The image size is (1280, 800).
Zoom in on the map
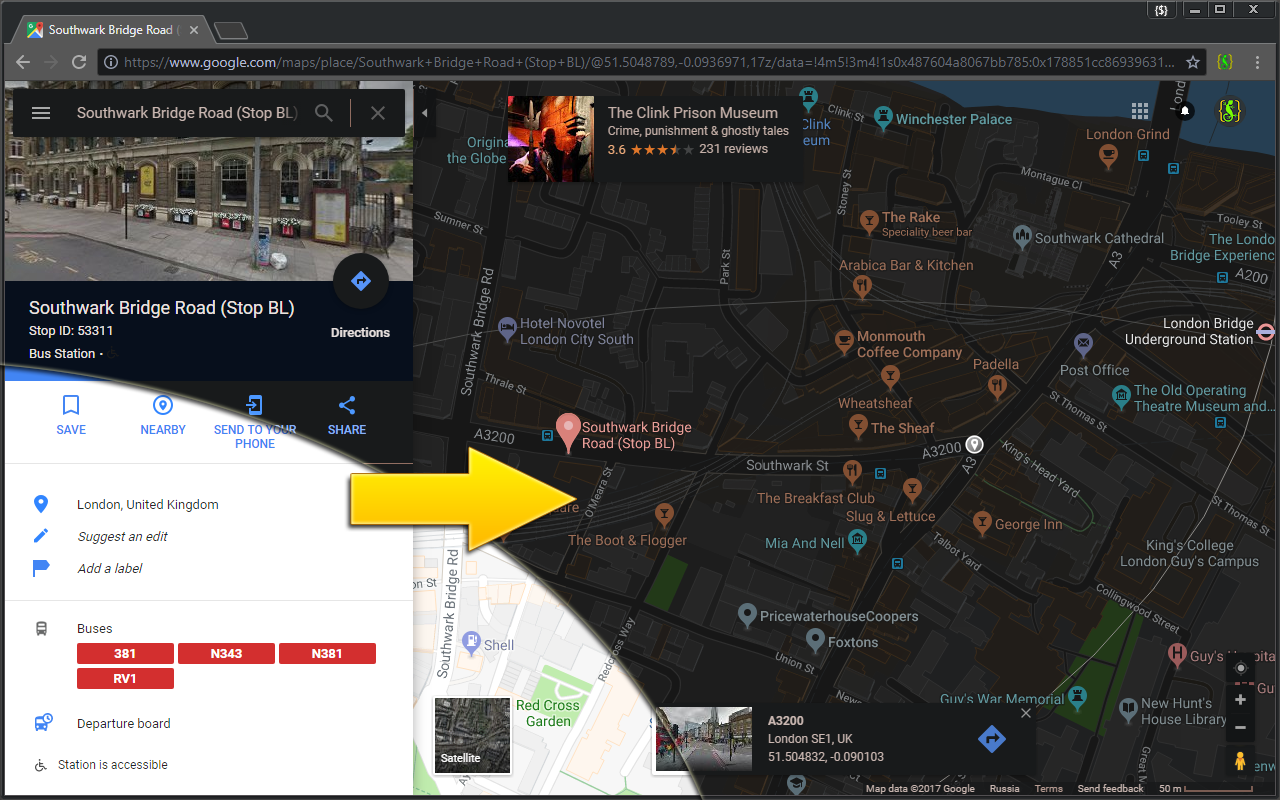coord(1240,700)
